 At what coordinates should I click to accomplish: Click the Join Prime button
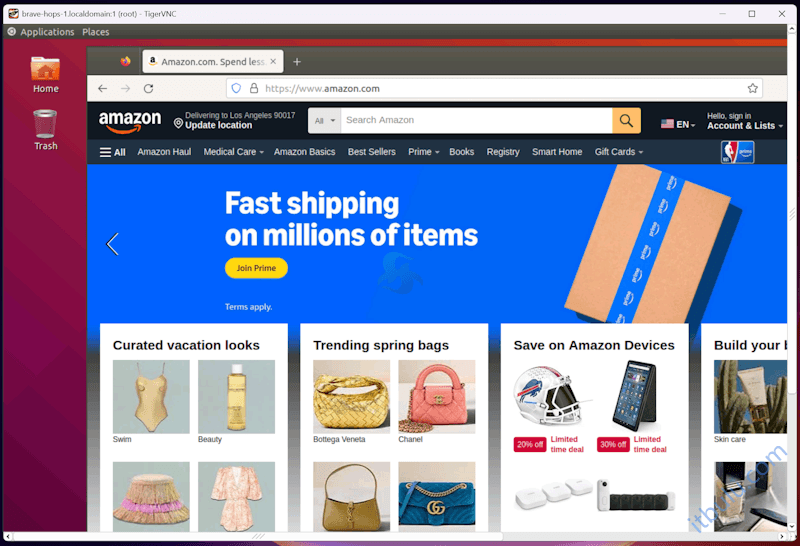point(256,268)
